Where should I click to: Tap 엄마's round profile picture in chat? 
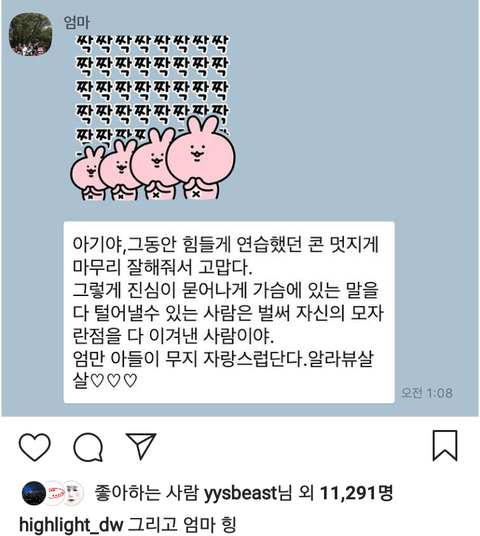coord(30,34)
